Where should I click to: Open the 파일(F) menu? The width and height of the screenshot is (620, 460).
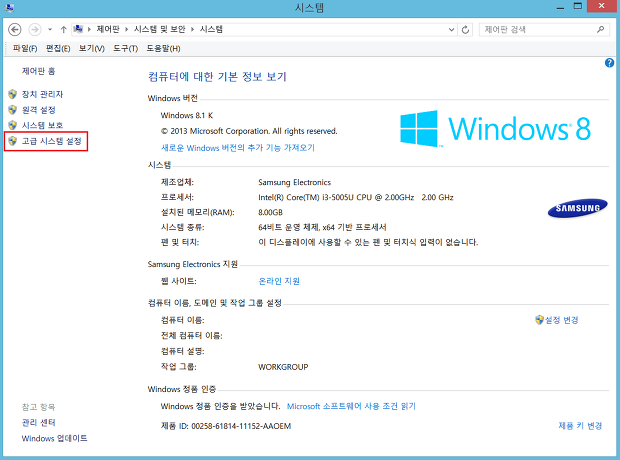[25, 48]
